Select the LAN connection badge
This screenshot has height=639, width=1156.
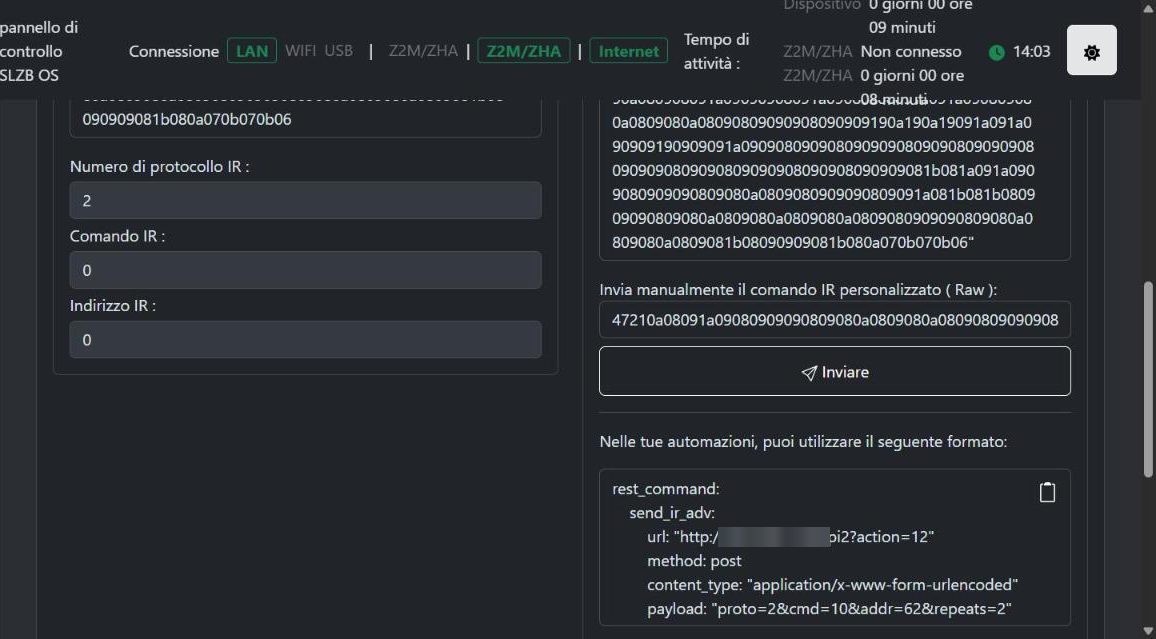[251, 51]
